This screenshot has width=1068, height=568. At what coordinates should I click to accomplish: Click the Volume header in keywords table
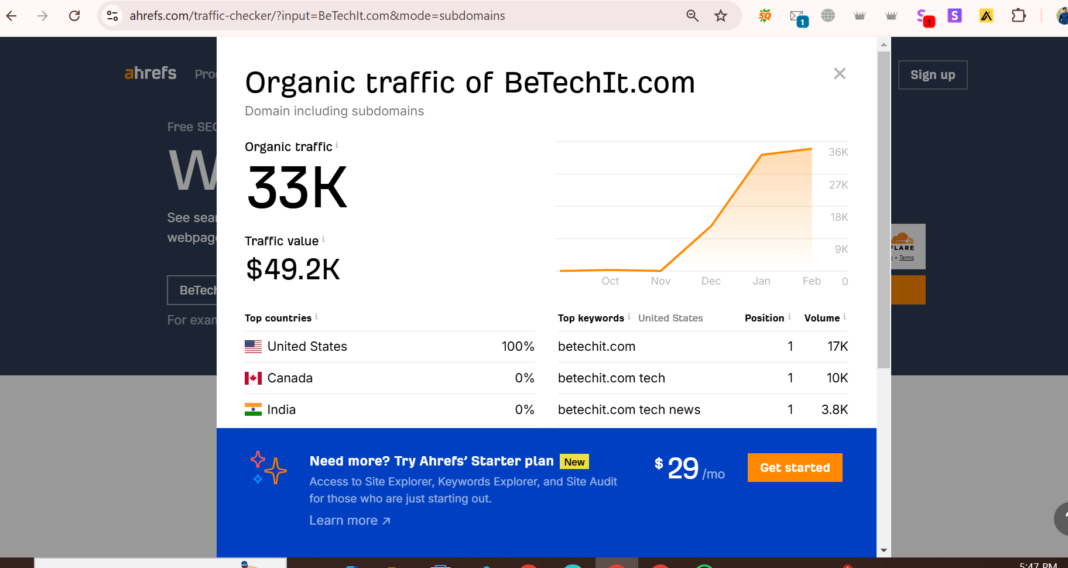(x=821, y=318)
